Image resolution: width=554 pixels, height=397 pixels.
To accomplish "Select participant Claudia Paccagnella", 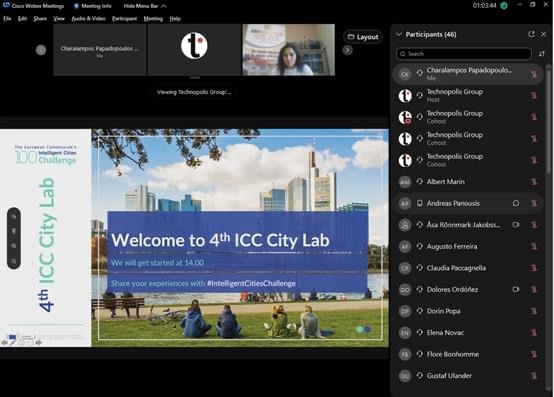I will pyautogui.click(x=468, y=268).
